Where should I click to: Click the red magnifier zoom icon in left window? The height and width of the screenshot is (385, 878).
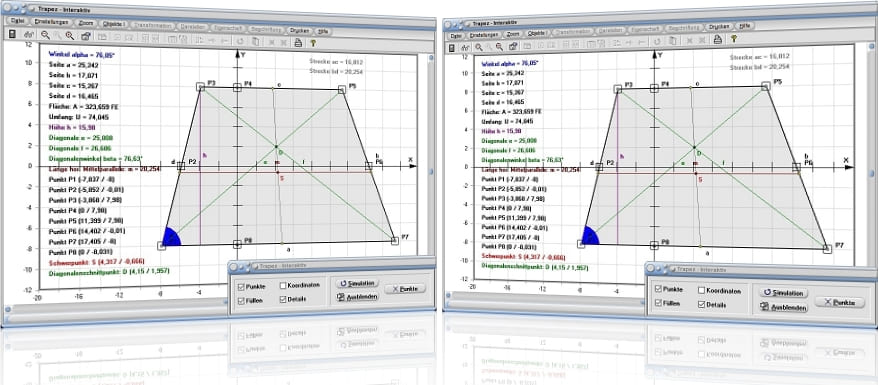pyautogui.click(x=70, y=35)
